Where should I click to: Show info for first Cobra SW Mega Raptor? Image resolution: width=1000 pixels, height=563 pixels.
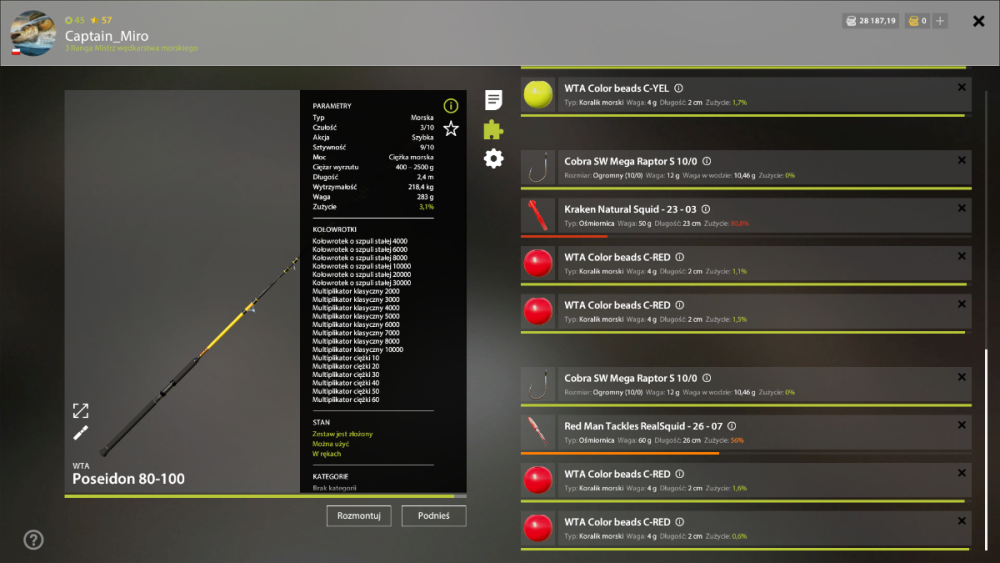(707, 162)
